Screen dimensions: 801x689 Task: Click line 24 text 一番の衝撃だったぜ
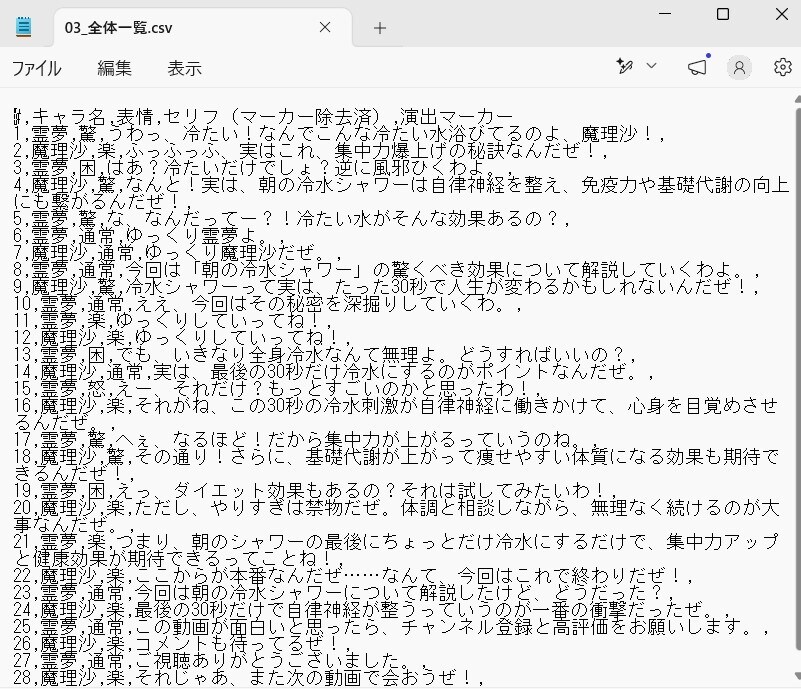point(619,609)
